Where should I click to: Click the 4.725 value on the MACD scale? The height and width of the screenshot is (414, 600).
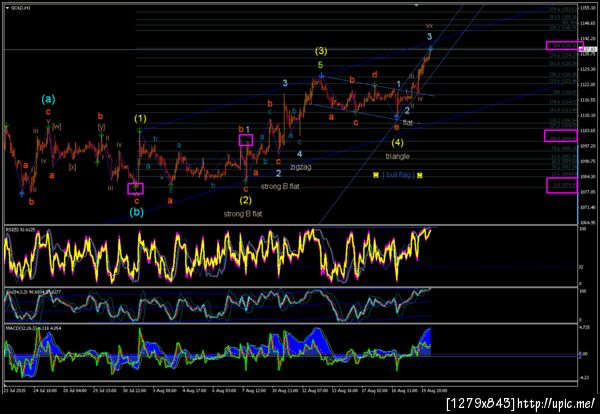pos(586,327)
